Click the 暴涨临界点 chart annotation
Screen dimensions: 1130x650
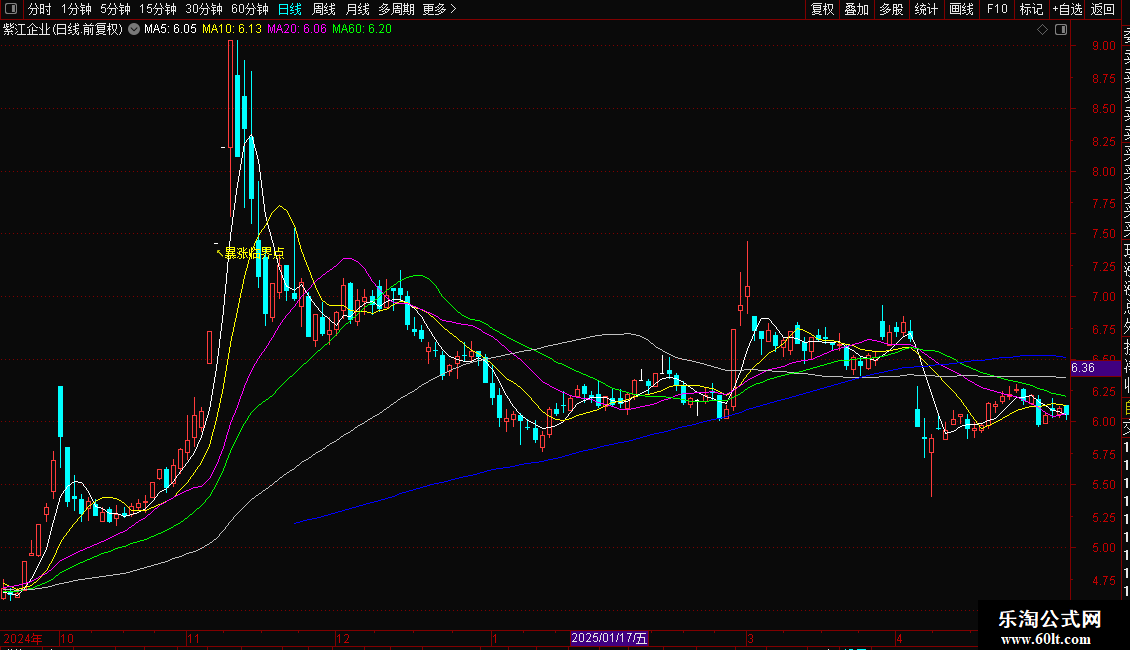click(x=254, y=253)
